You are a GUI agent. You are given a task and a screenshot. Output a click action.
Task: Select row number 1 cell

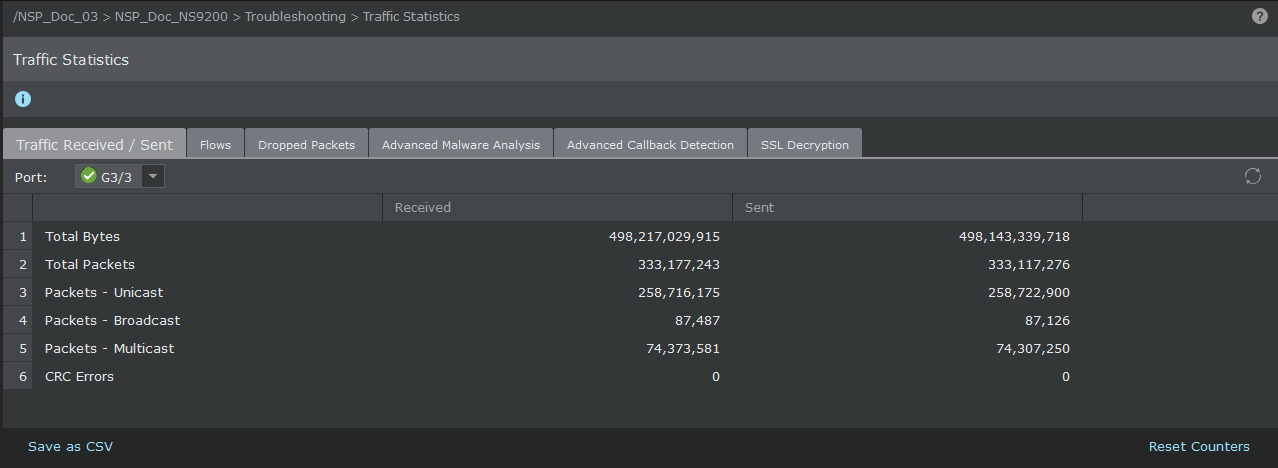click(x=18, y=236)
